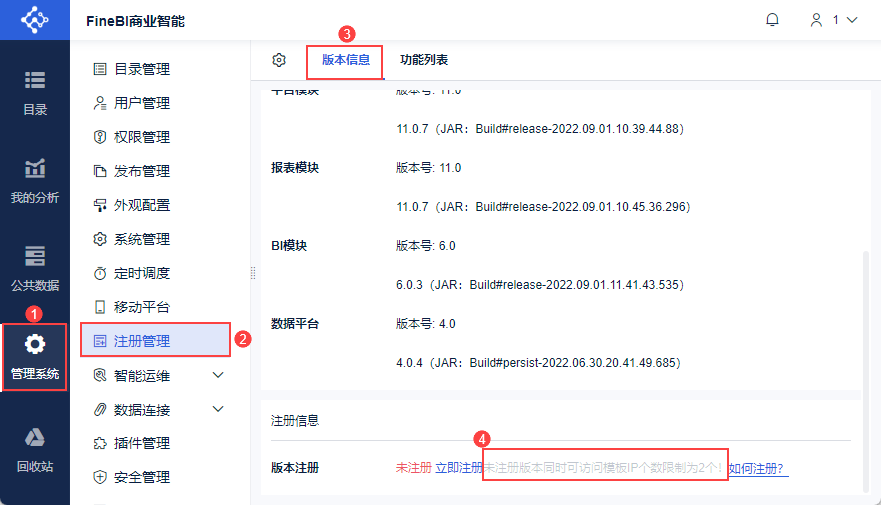Open the 管理系统 sidebar section

click(x=35, y=357)
